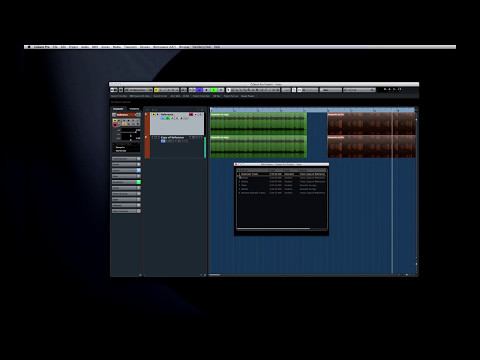
Task: Select the Duplicate Tracks row in Edit History
Action: pyautogui.click(x=282, y=174)
